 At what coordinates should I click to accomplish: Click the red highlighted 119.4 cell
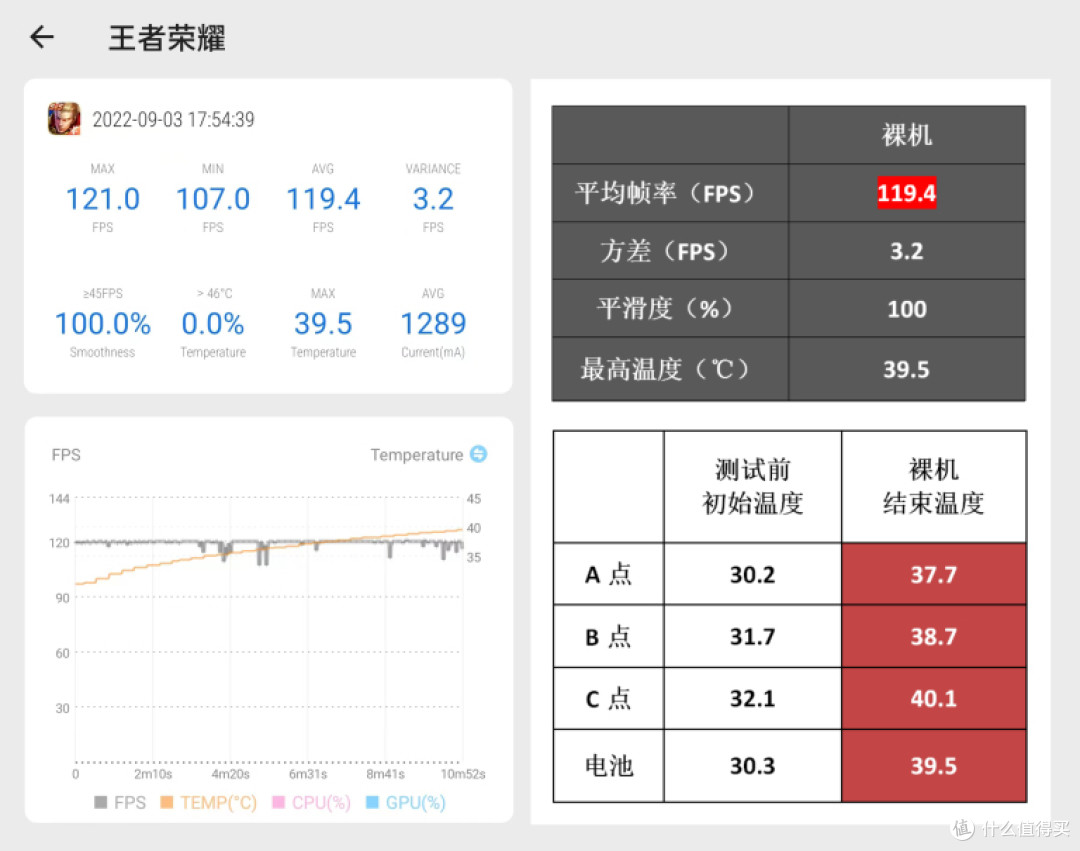(x=906, y=193)
